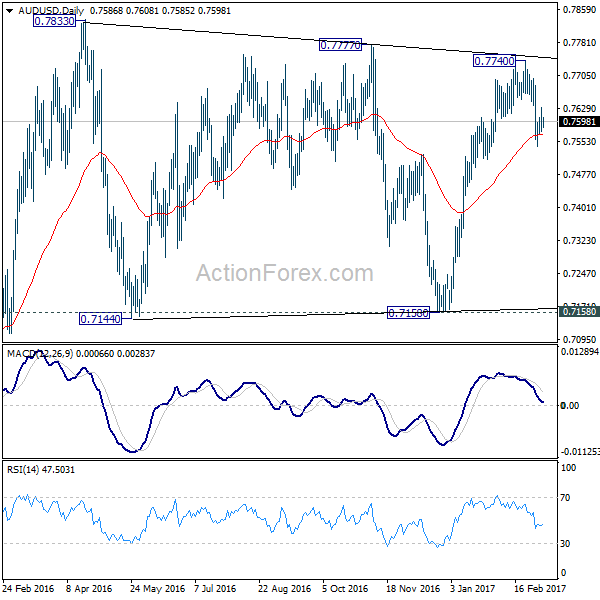Click the 0.78590 price axis value

[579, 10]
